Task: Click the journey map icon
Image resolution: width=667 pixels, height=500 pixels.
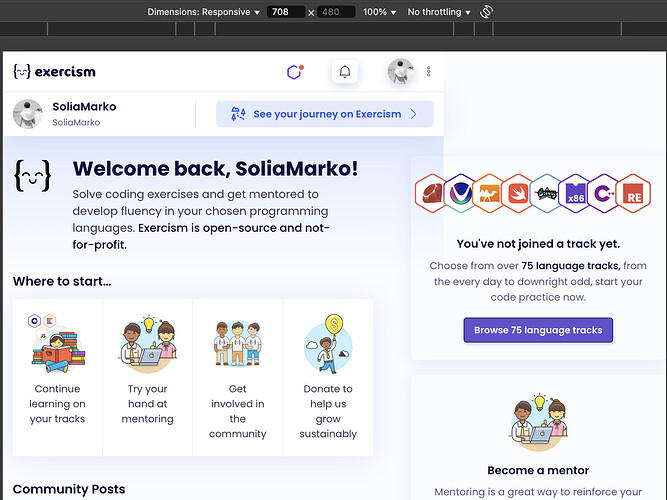Action: 238,114
